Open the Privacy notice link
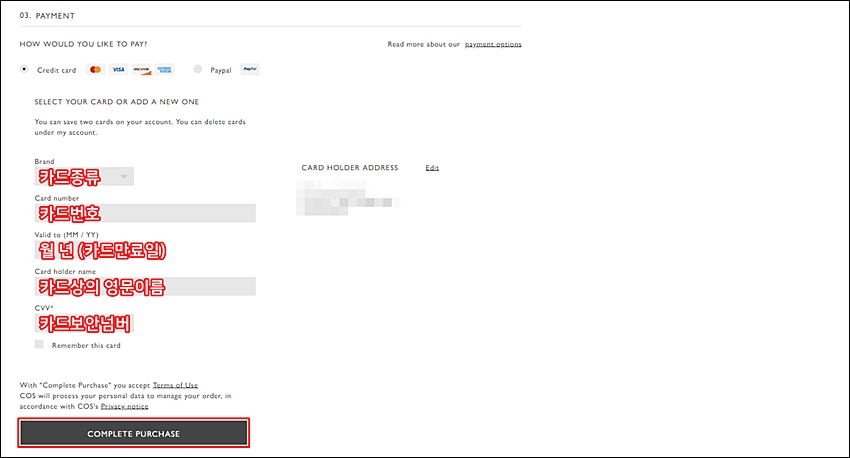 125,407
